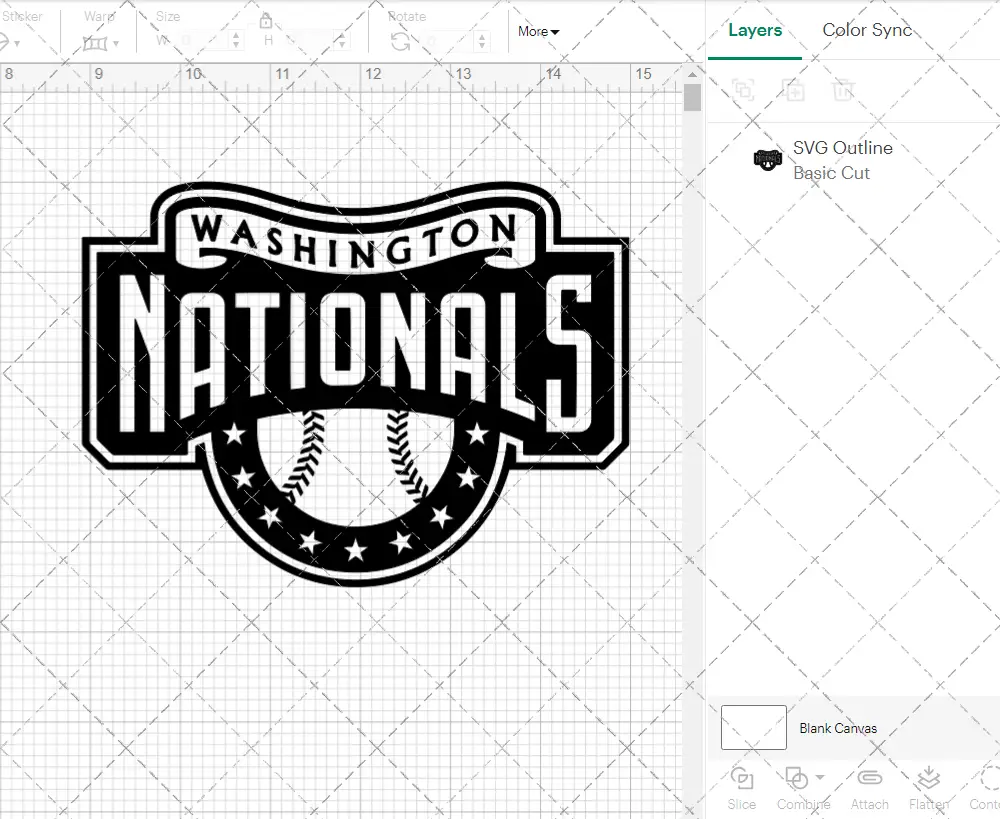Expand the Combine options dropdown

(x=820, y=777)
